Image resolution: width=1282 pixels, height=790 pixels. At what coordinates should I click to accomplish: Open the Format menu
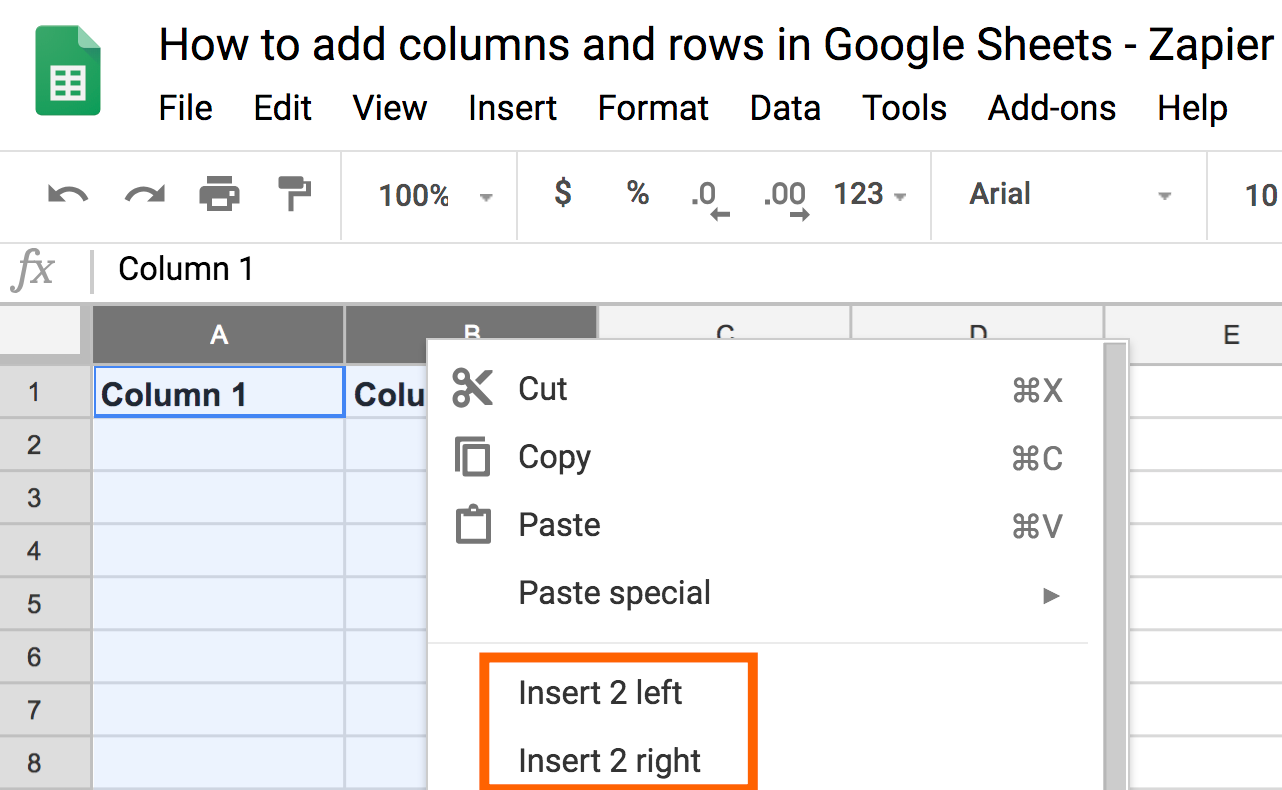(x=653, y=108)
